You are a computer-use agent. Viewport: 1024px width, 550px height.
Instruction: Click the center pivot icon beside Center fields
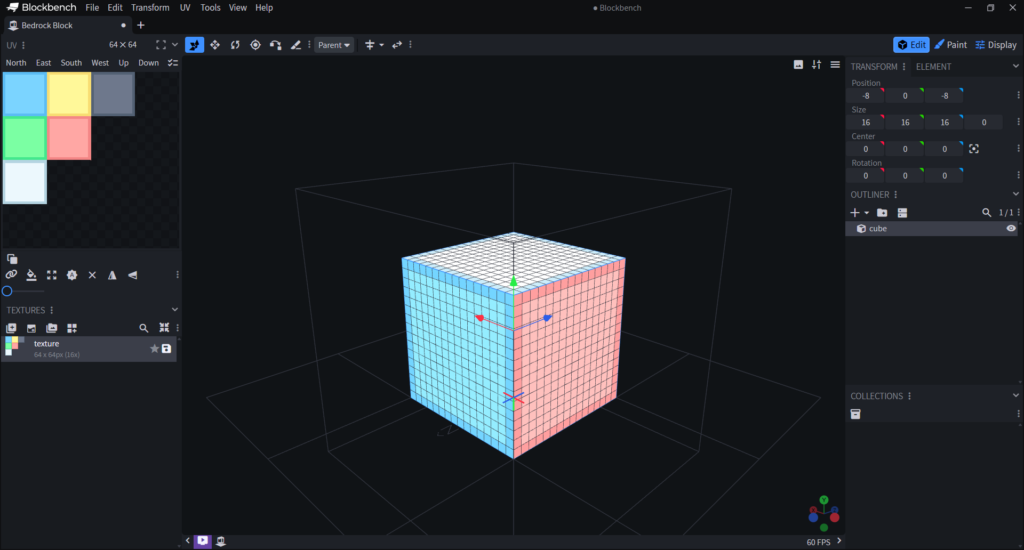pos(974,149)
